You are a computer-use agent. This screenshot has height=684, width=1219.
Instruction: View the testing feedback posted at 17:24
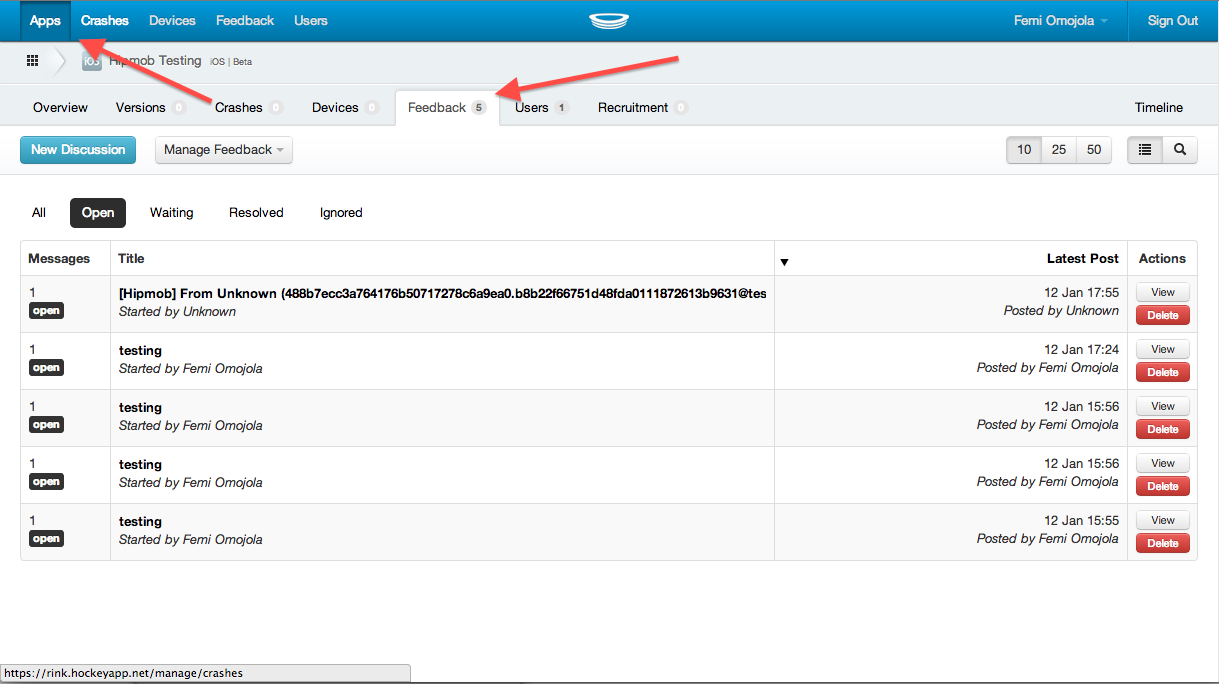pos(1162,349)
